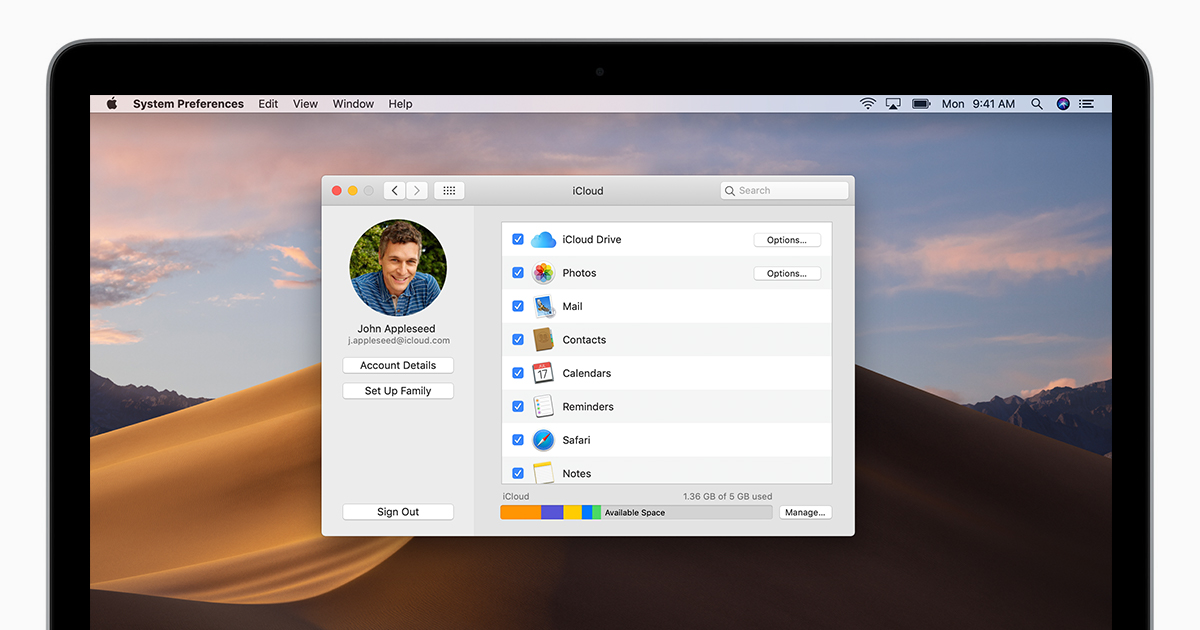Click the 1.36 GB of 5 GB used text
Screen dimensions: 1200x630
[727, 496]
